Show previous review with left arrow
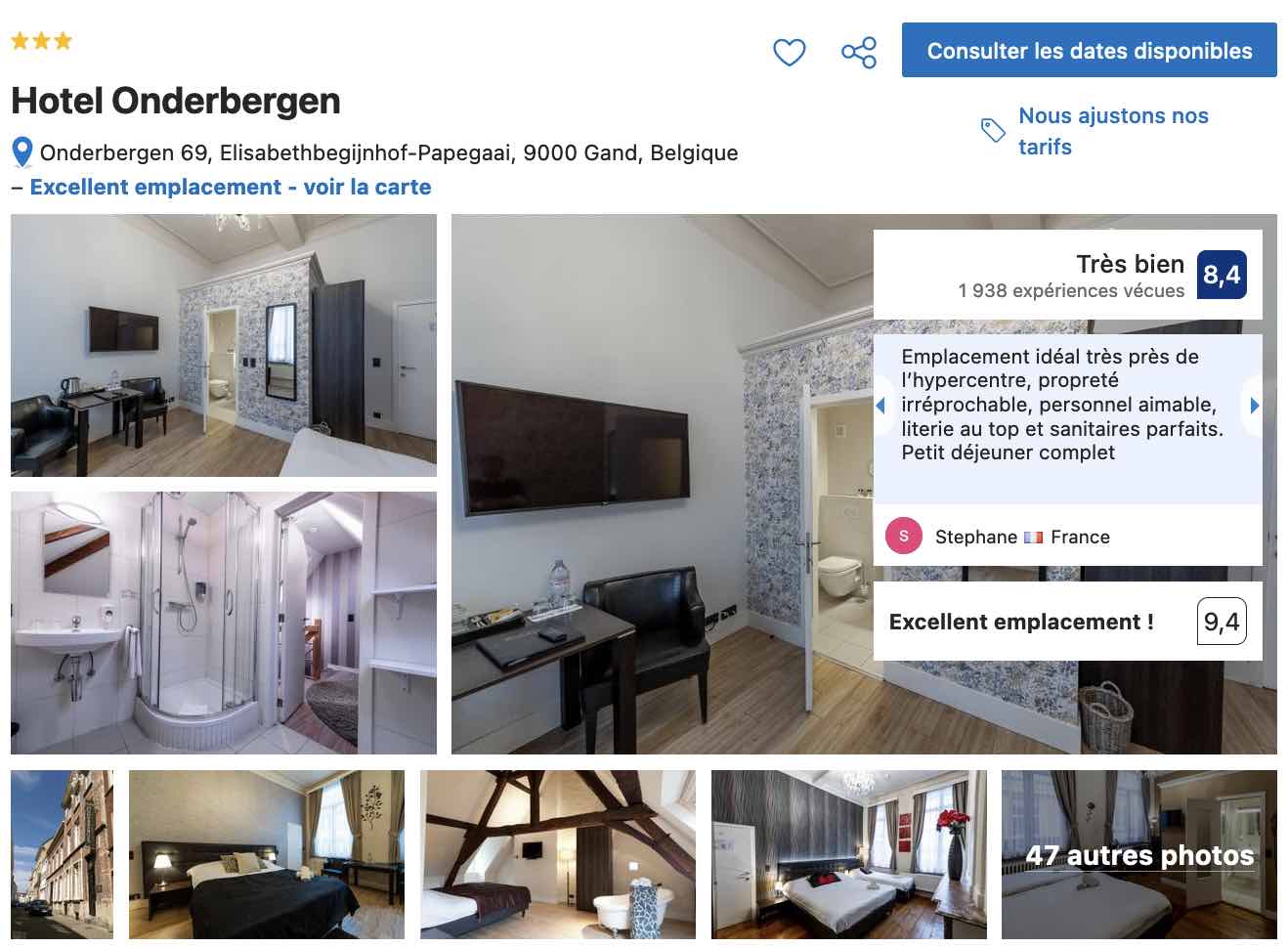 pos(880,405)
